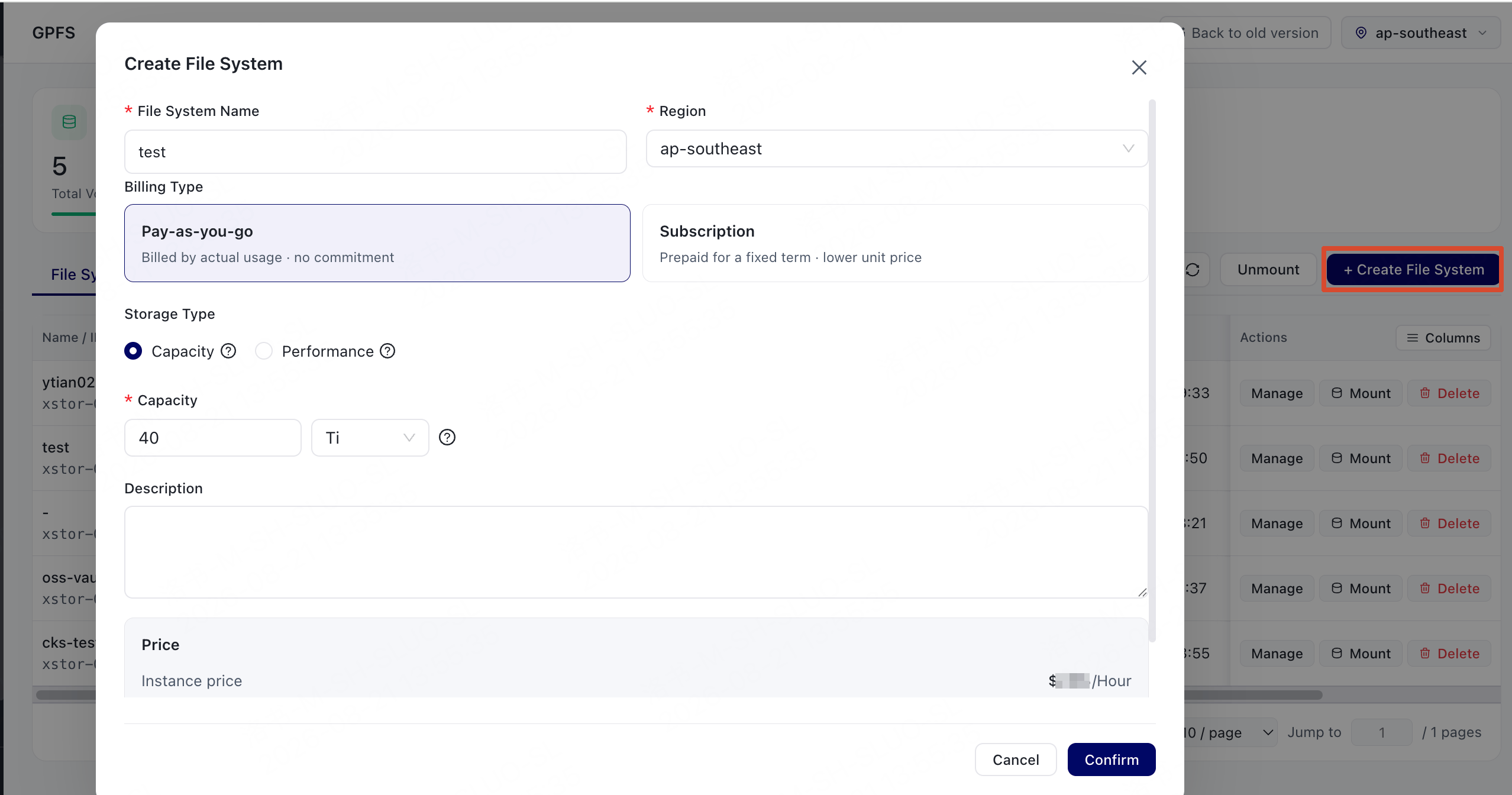Click the capacity value field showing 40
The image size is (1512, 795).
coord(213,438)
